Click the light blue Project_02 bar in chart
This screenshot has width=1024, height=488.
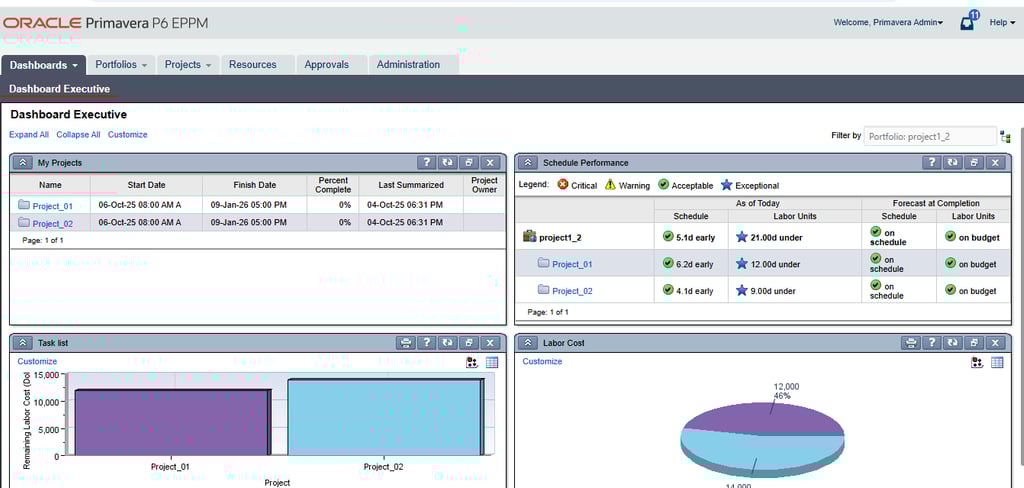[384, 417]
